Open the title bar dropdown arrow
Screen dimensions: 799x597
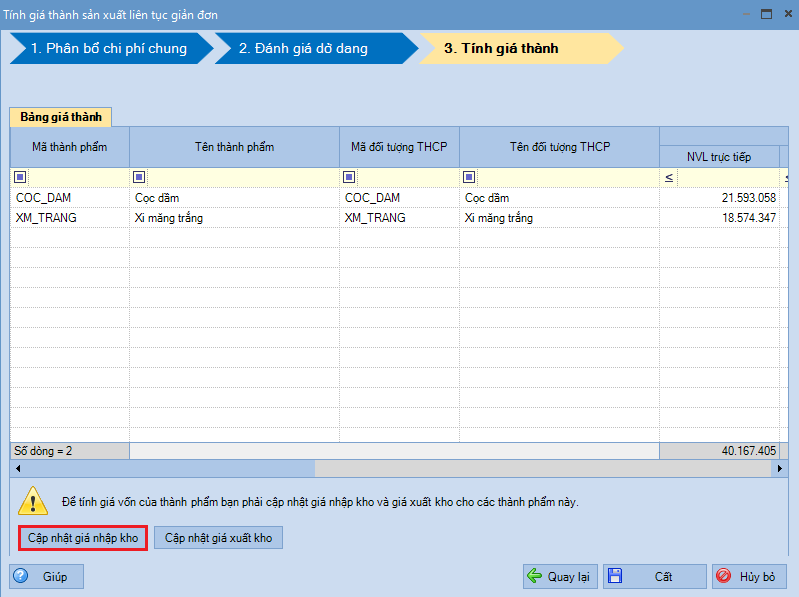(743, 14)
